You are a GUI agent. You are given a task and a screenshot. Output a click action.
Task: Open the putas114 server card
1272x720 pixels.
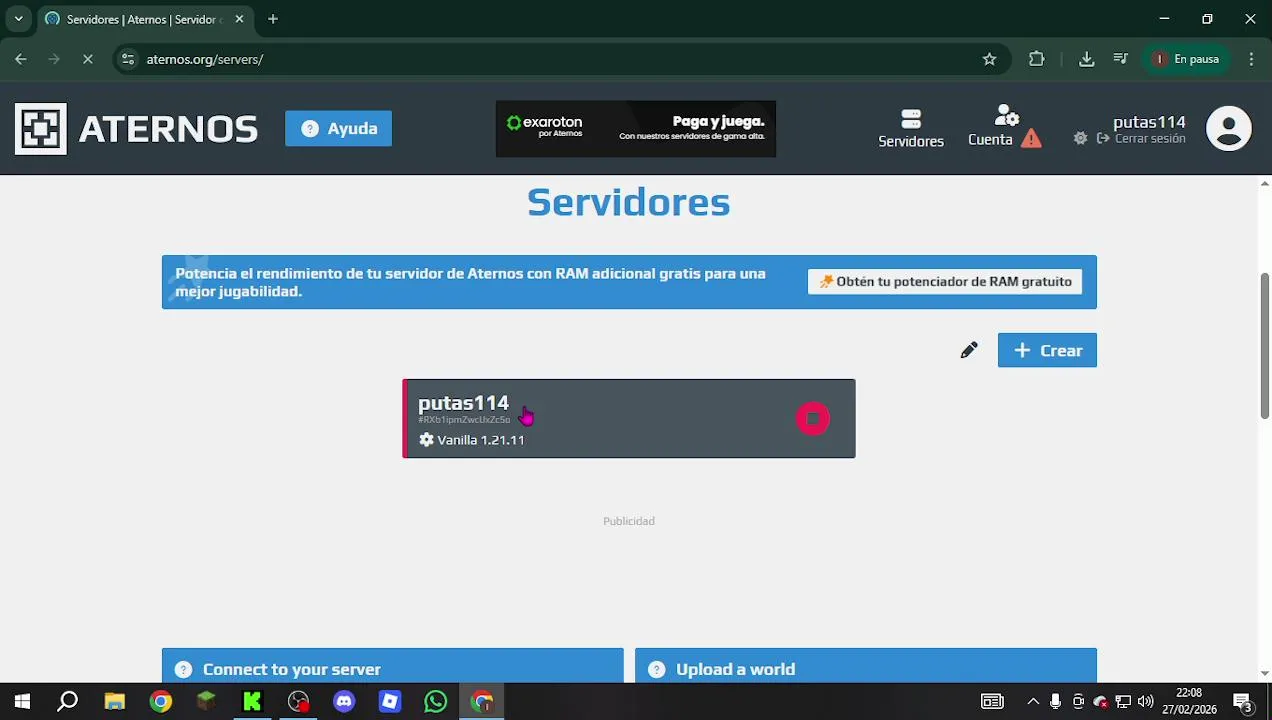(629, 419)
